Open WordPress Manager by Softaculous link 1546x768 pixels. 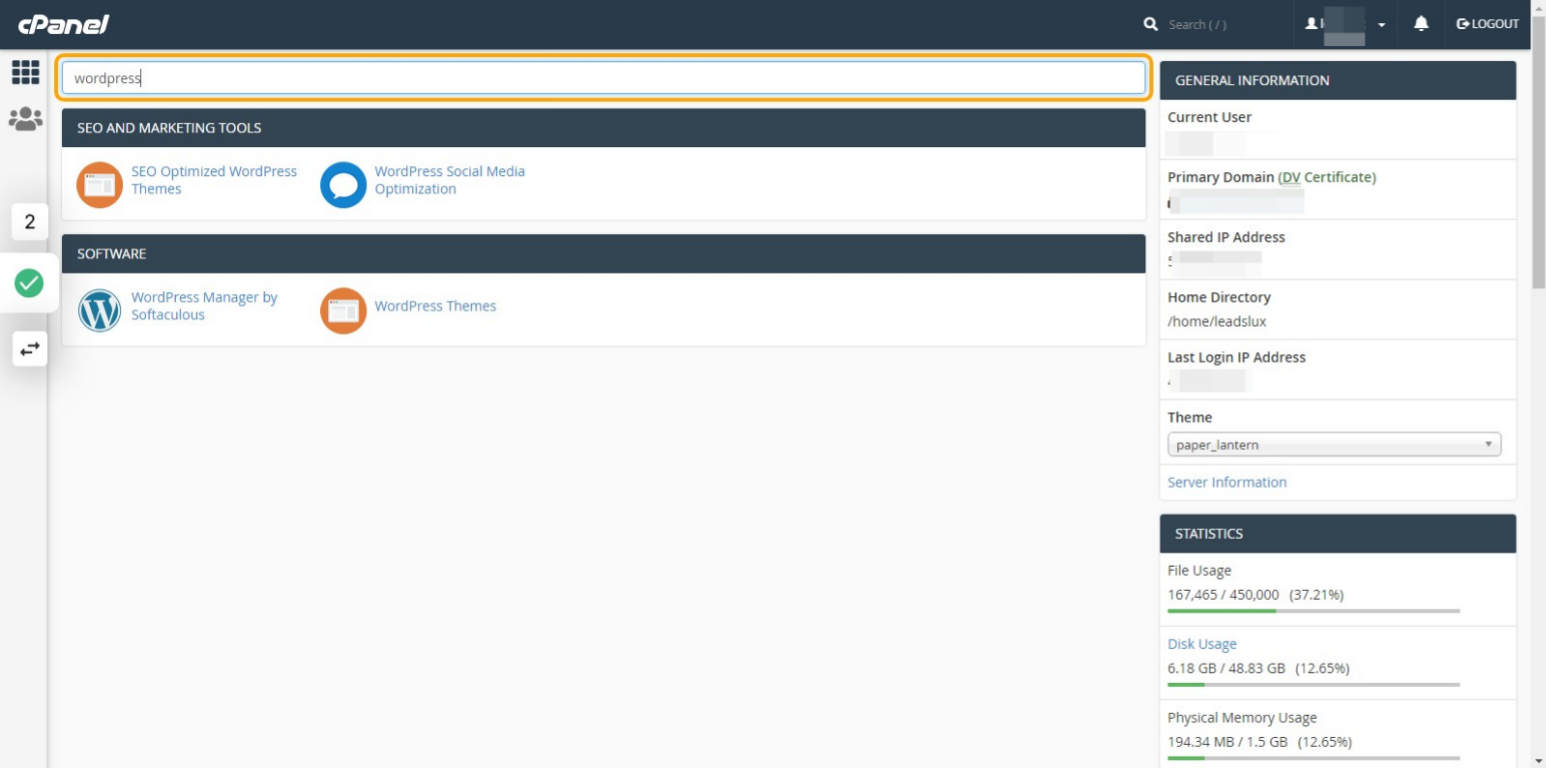coord(204,306)
